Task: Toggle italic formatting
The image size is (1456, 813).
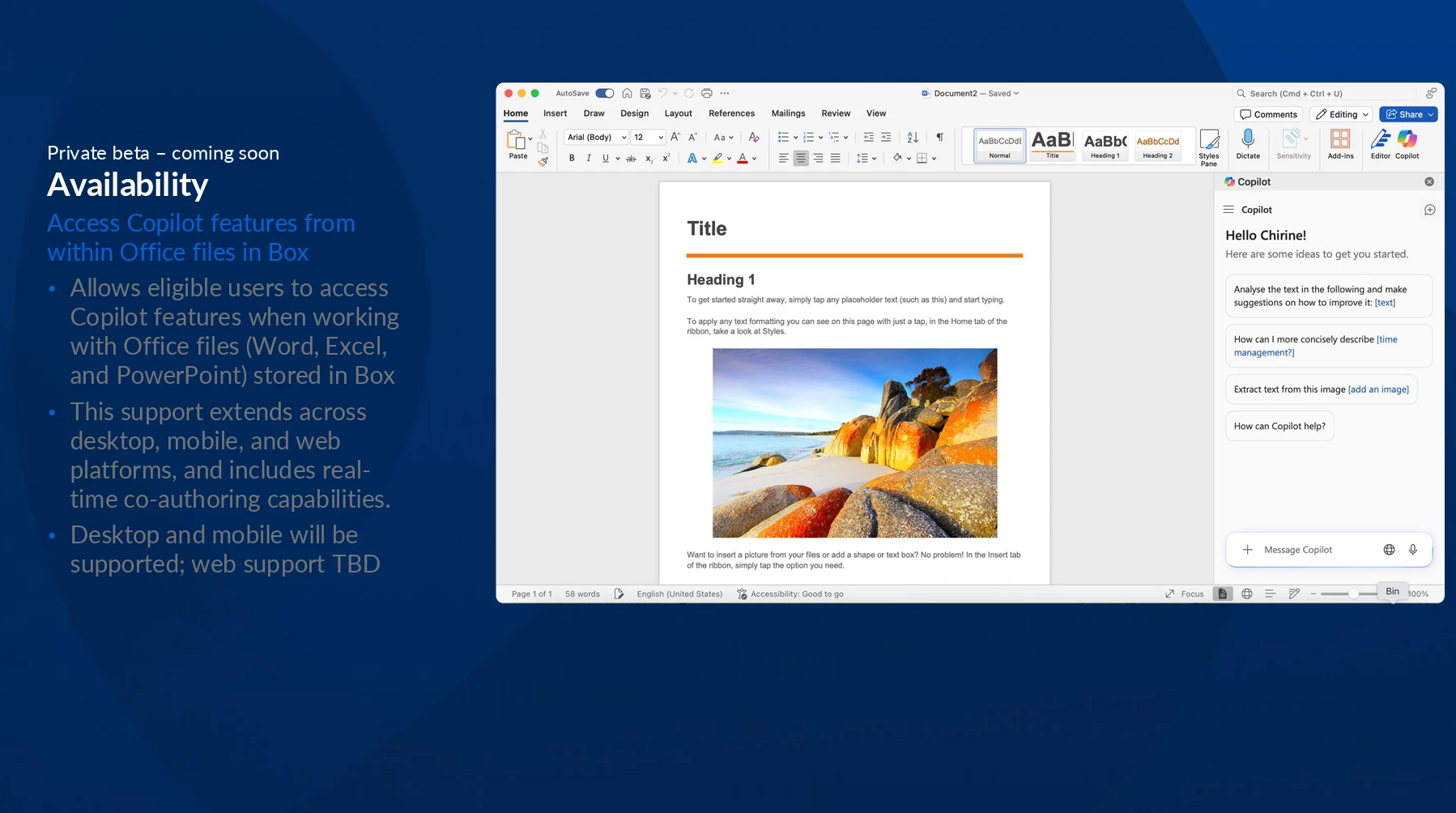Action: click(x=589, y=159)
